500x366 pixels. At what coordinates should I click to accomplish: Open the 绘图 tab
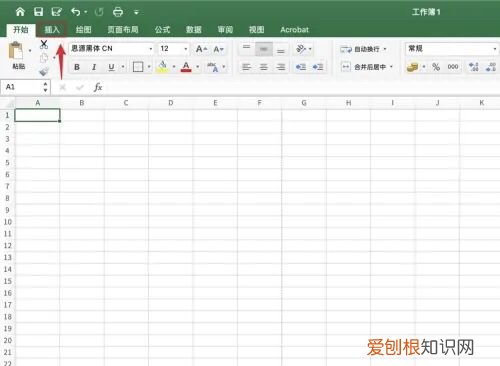coord(83,30)
